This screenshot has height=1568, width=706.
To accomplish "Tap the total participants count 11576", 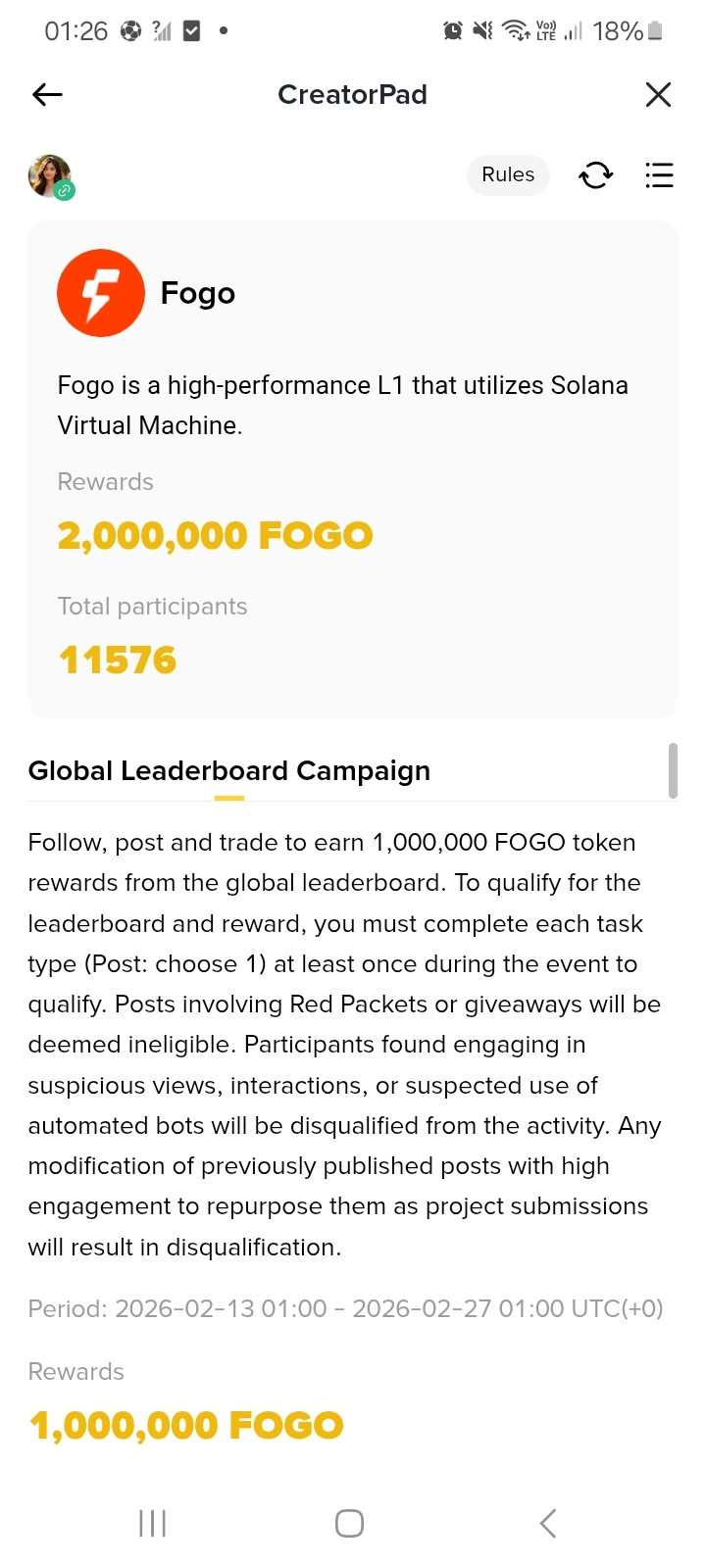I will tap(118, 661).
